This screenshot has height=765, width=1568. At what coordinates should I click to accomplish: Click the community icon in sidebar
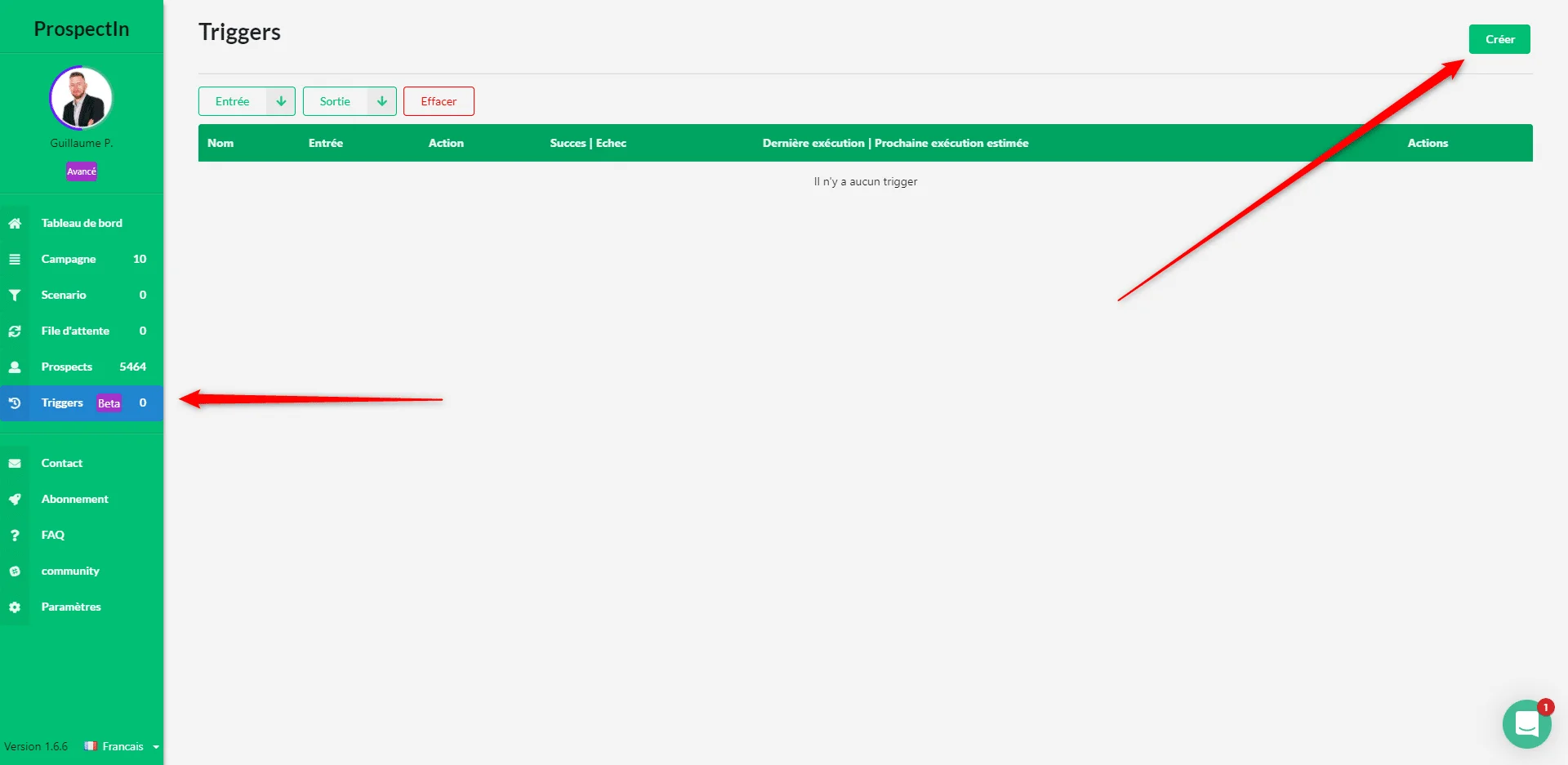[15, 571]
